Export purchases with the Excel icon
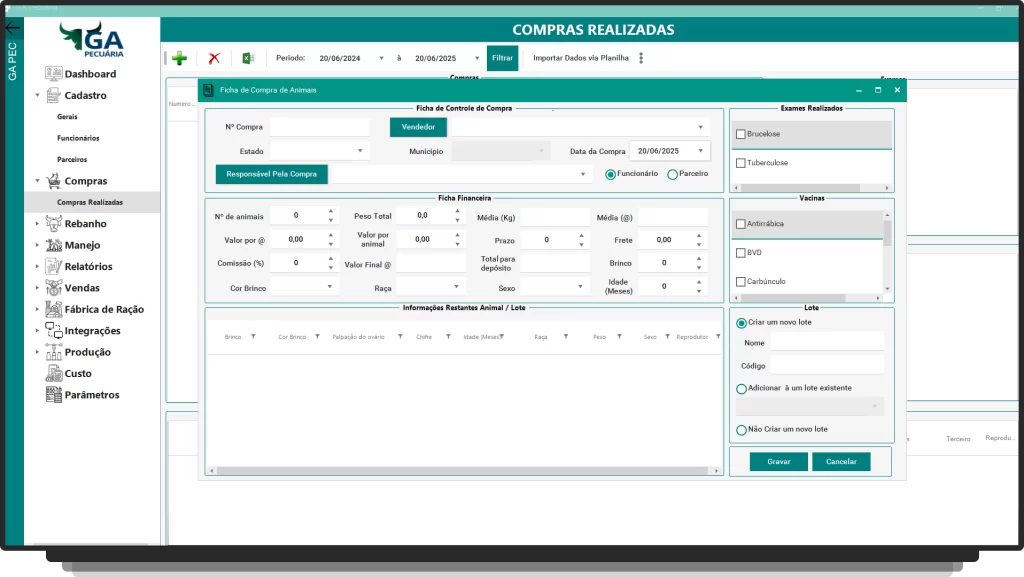The image size is (1024, 577). (x=248, y=58)
